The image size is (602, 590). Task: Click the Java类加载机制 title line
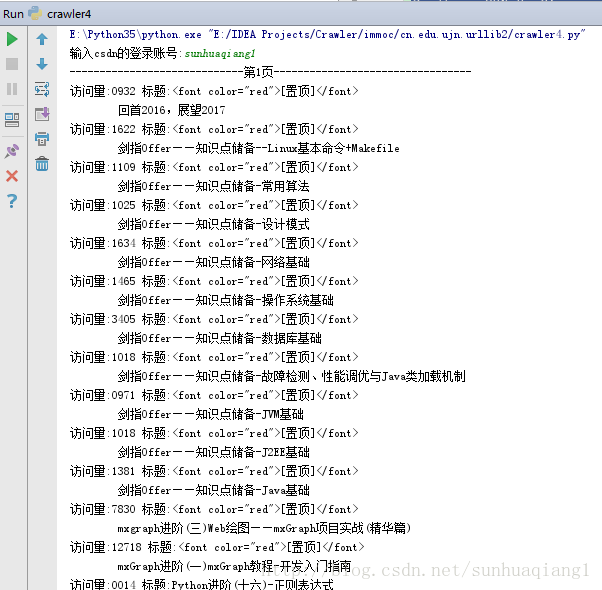pyautogui.click(x=291, y=376)
